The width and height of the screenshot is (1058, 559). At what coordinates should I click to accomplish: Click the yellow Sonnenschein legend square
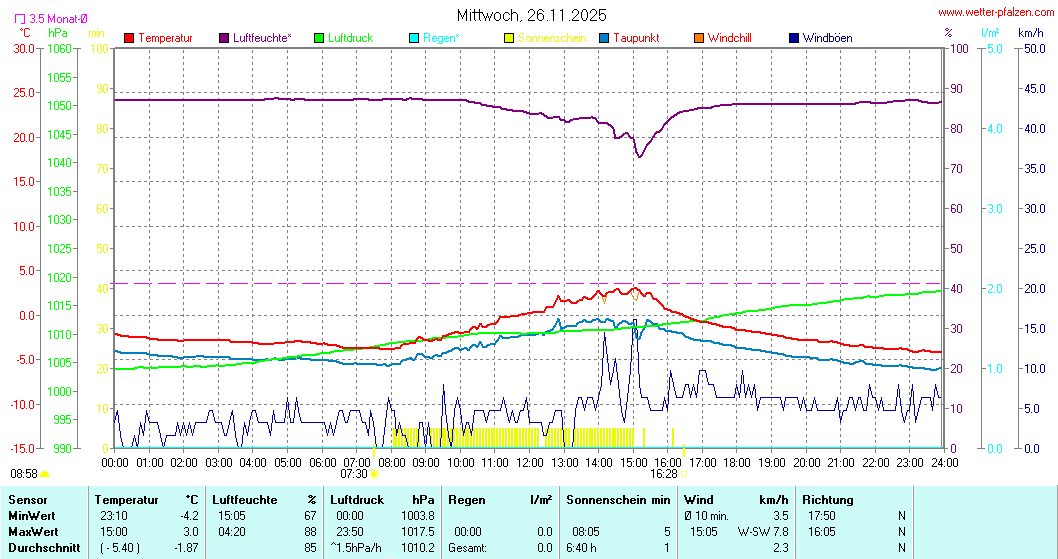pos(510,38)
